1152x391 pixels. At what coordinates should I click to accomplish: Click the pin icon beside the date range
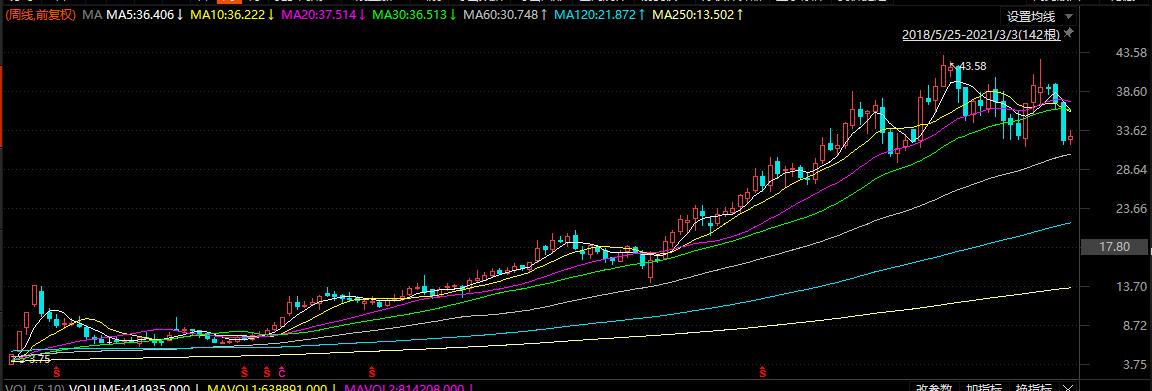pyautogui.click(x=1069, y=34)
